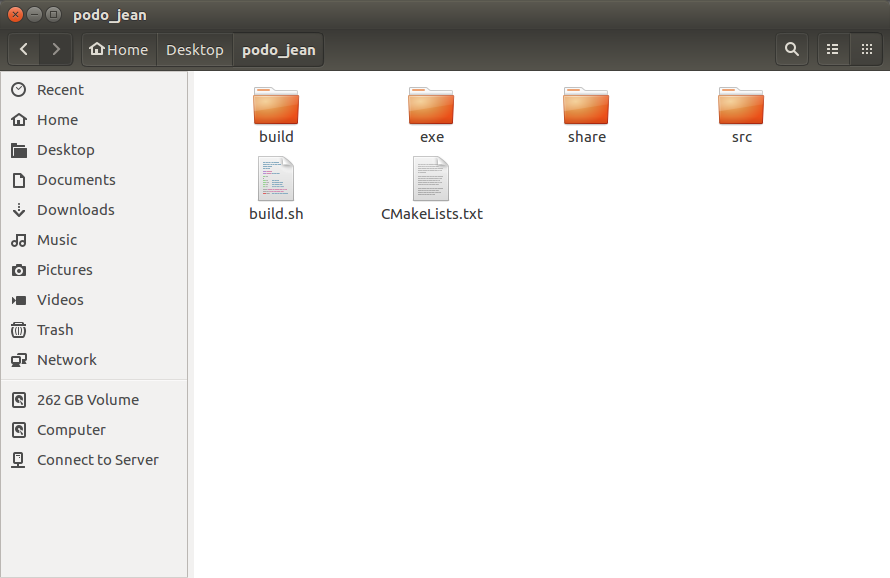Click the Music note icon in sidebar
The width and height of the screenshot is (890, 578).
point(19,240)
